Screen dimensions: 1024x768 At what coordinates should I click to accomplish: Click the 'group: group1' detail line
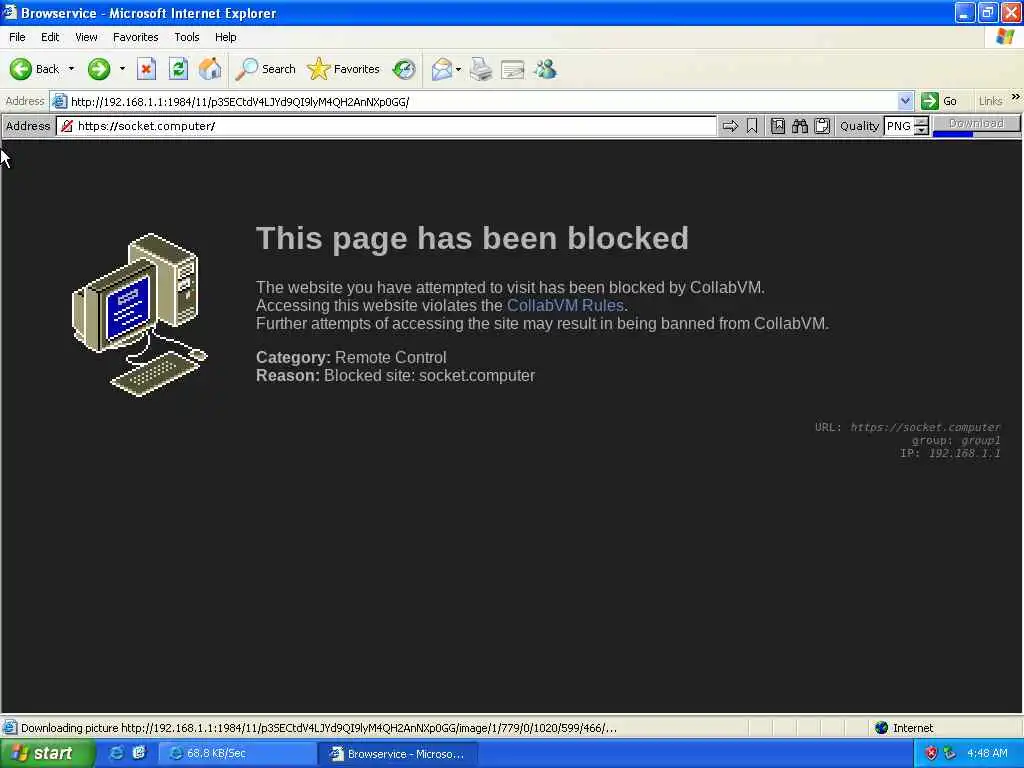(x=956, y=440)
